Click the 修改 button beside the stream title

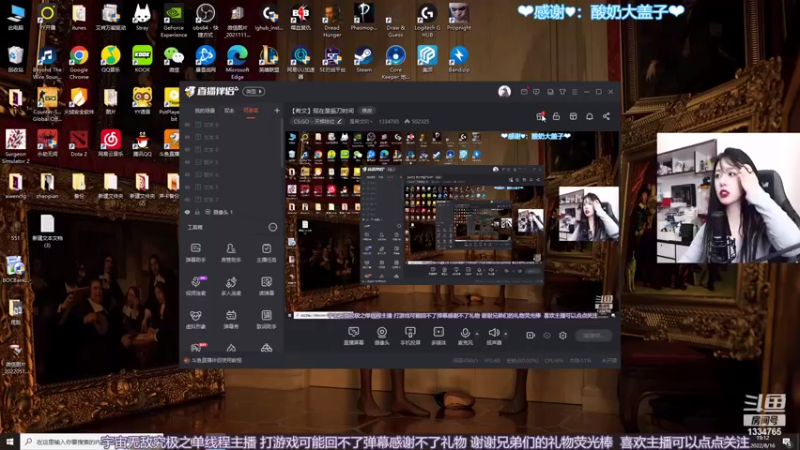coord(367,111)
